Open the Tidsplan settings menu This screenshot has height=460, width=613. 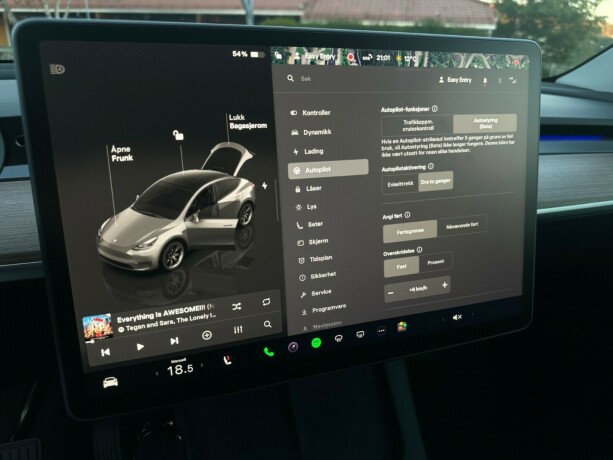coord(315,259)
